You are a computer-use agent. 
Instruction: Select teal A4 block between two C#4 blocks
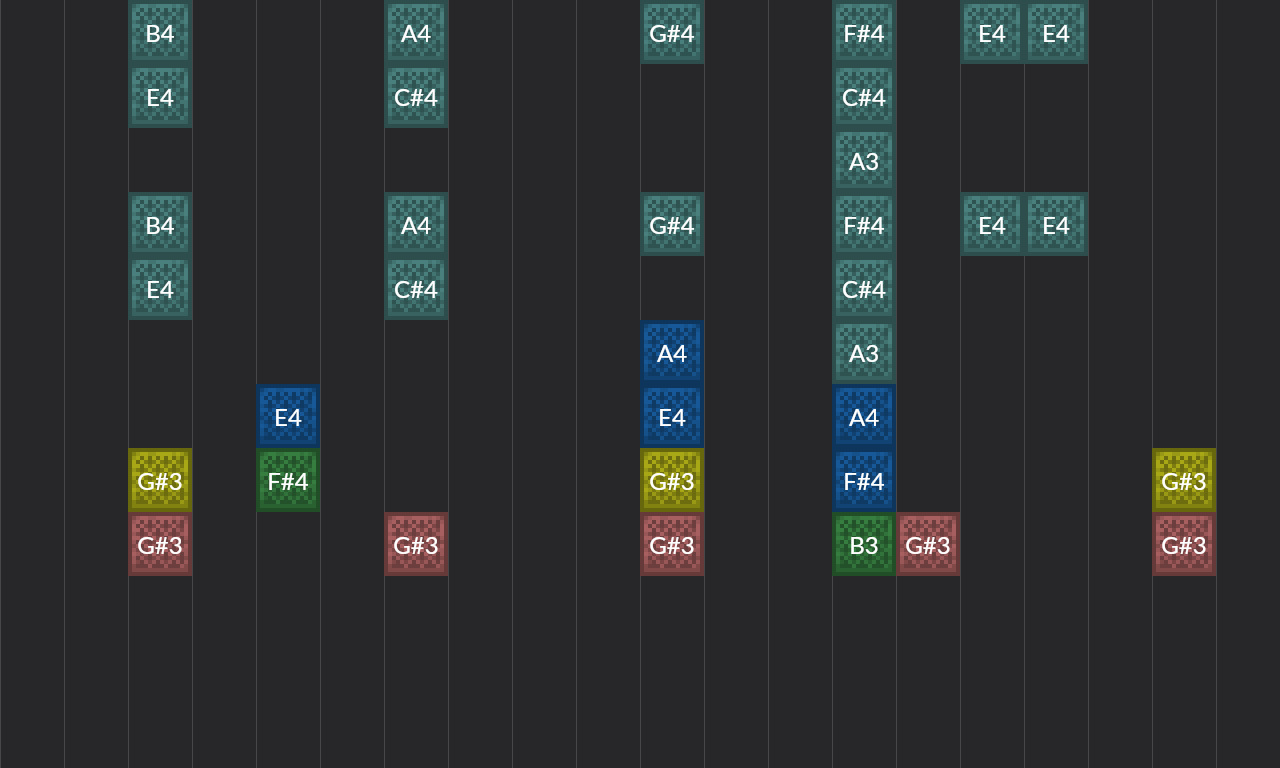pyautogui.click(x=416, y=225)
